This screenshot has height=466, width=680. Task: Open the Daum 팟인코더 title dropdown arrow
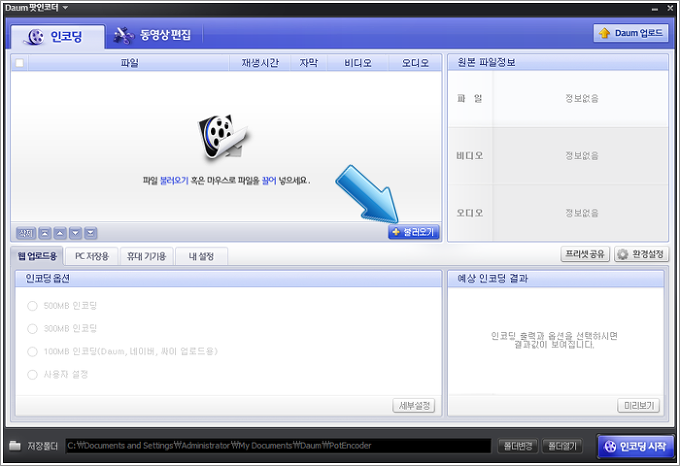click(65, 8)
